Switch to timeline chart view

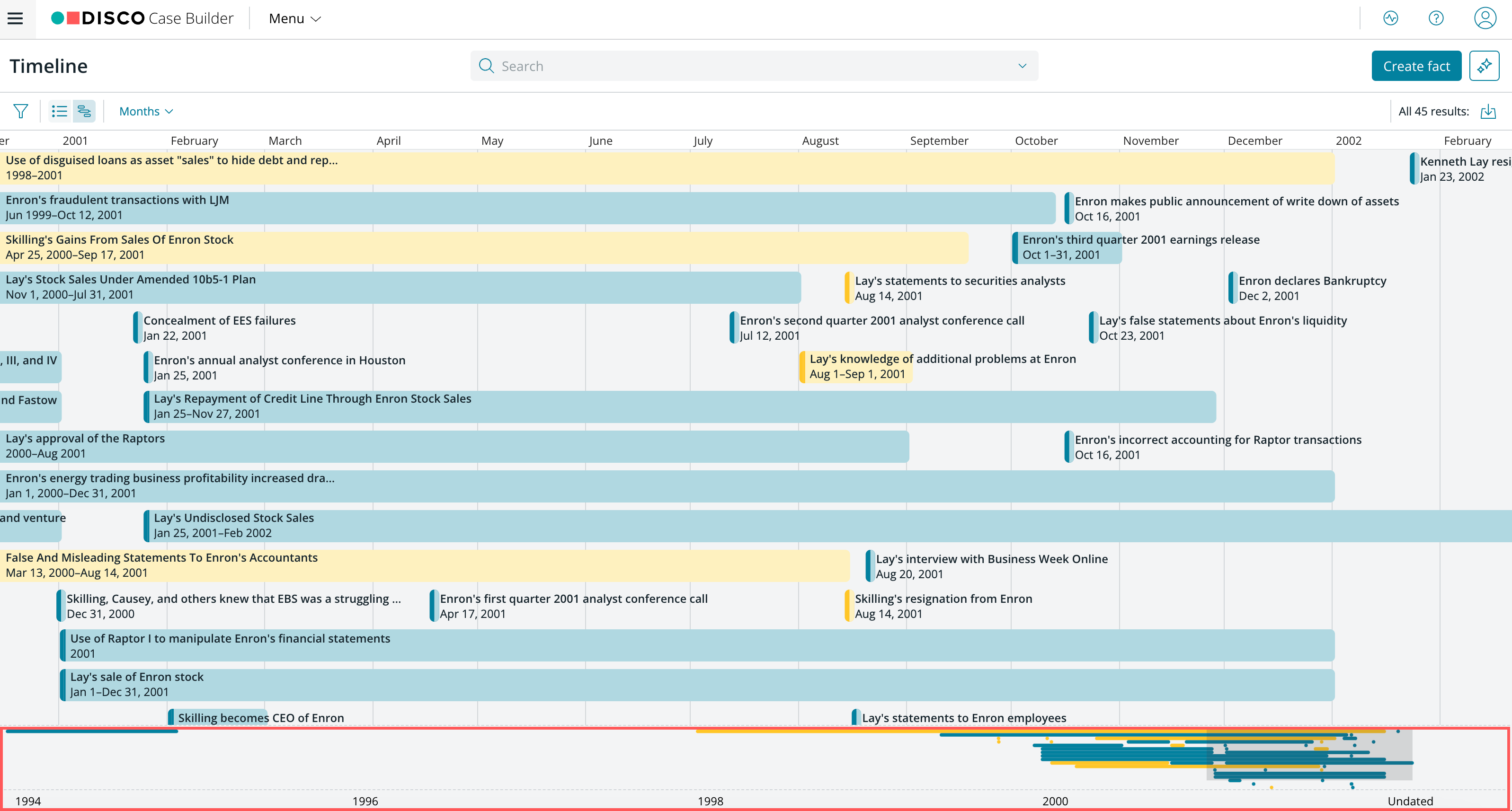point(84,112)
